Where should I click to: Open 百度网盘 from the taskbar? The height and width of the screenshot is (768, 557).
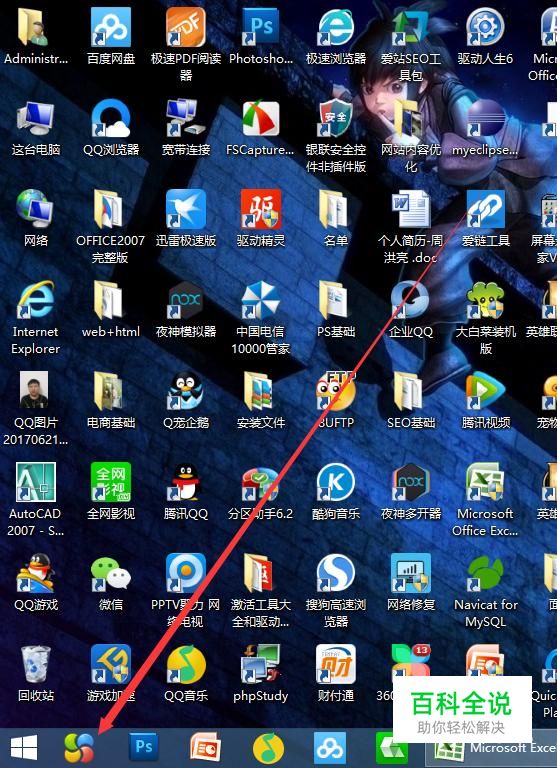(x=330, y=747)
